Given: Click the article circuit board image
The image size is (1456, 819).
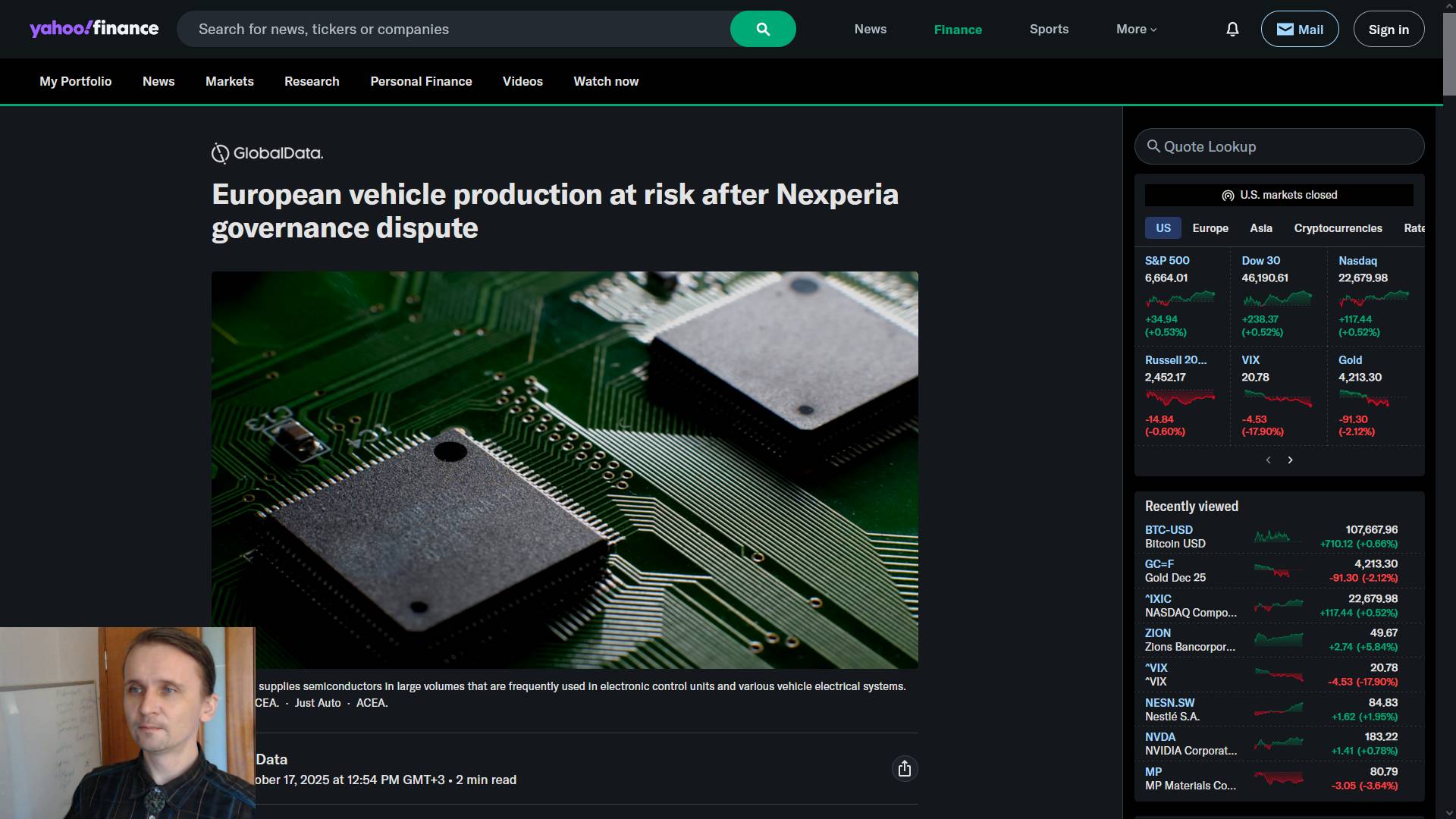Looking at the screenshot, I should (x=564, y=469).
